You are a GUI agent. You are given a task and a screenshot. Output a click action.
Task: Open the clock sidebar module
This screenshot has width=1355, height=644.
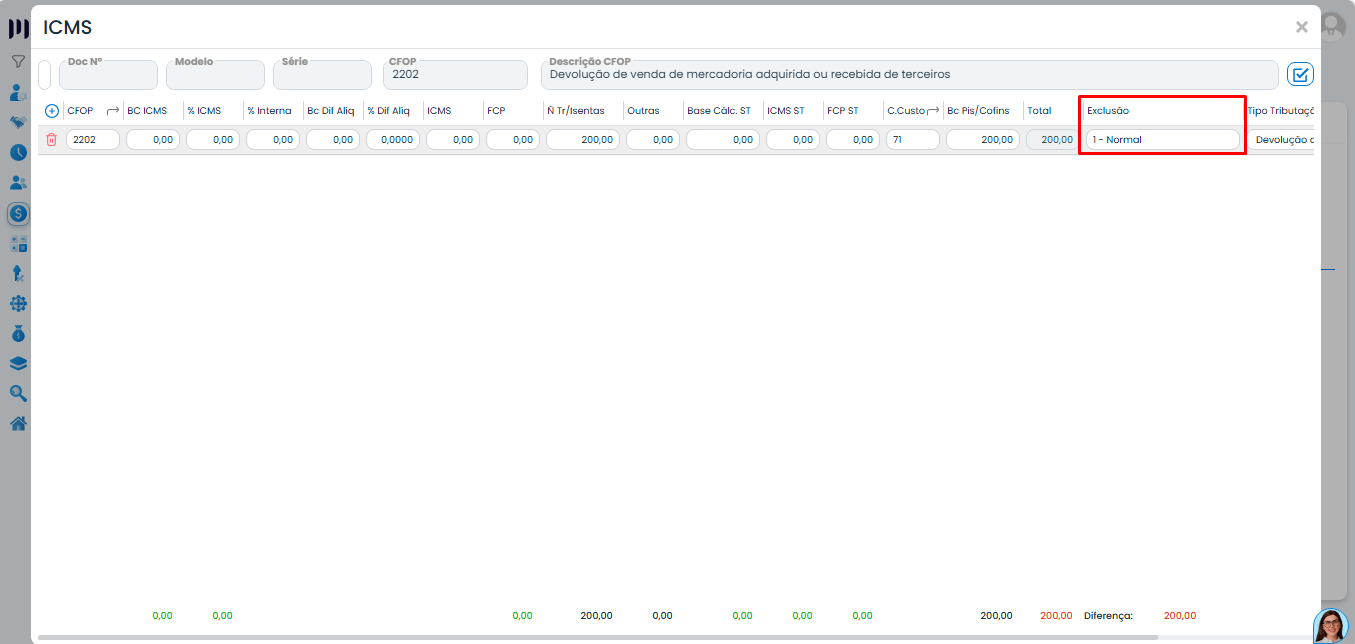pos(18,153)
